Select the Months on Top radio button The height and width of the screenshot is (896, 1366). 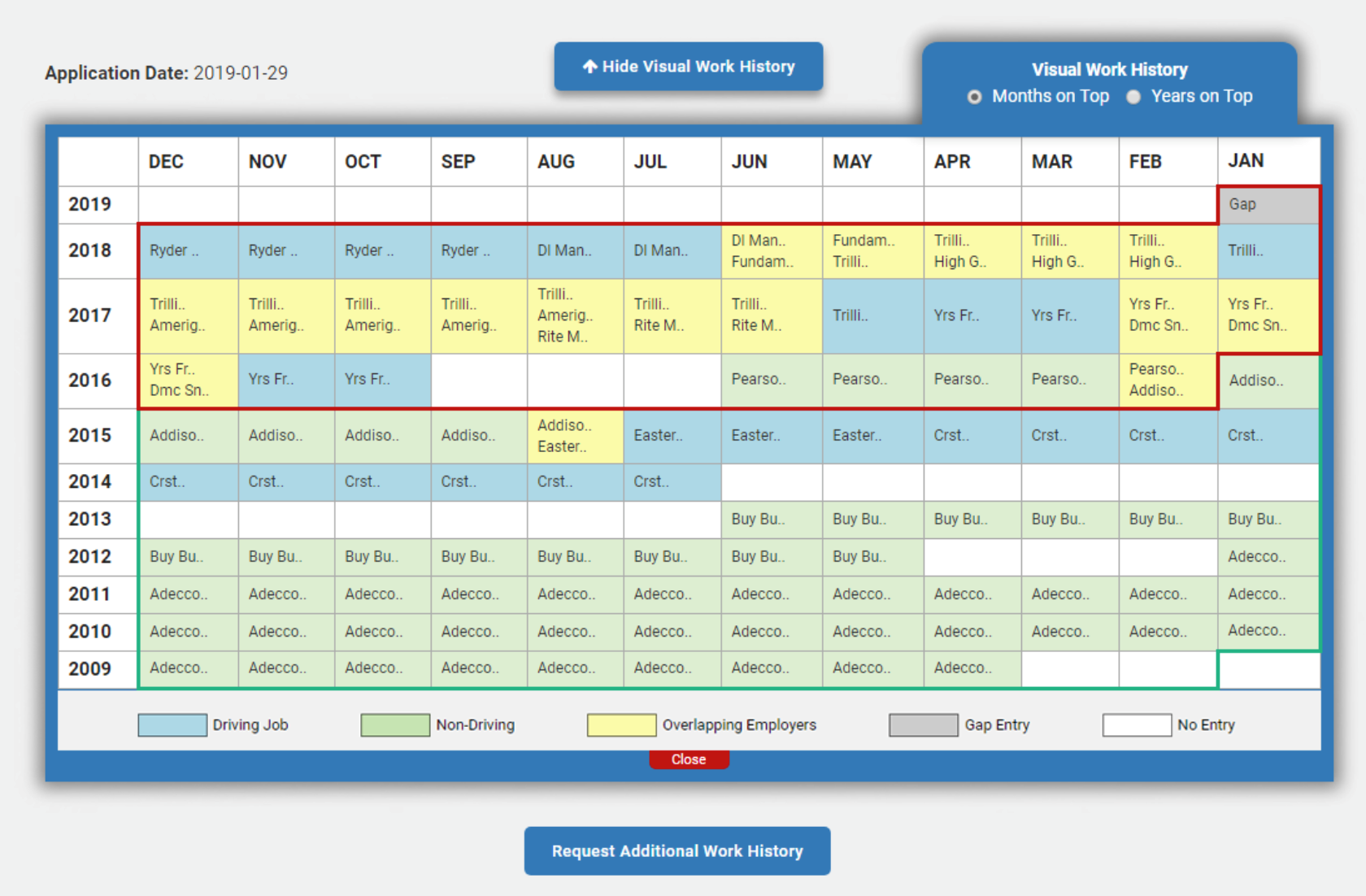coord(974,97)
